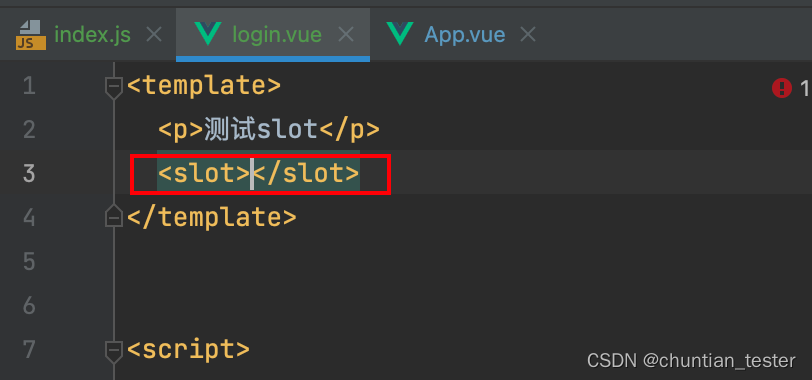Image resolution: width=812 pixels, height=380 pixels.
Task: Close the App.vue tab
Action: pos(527,35)
